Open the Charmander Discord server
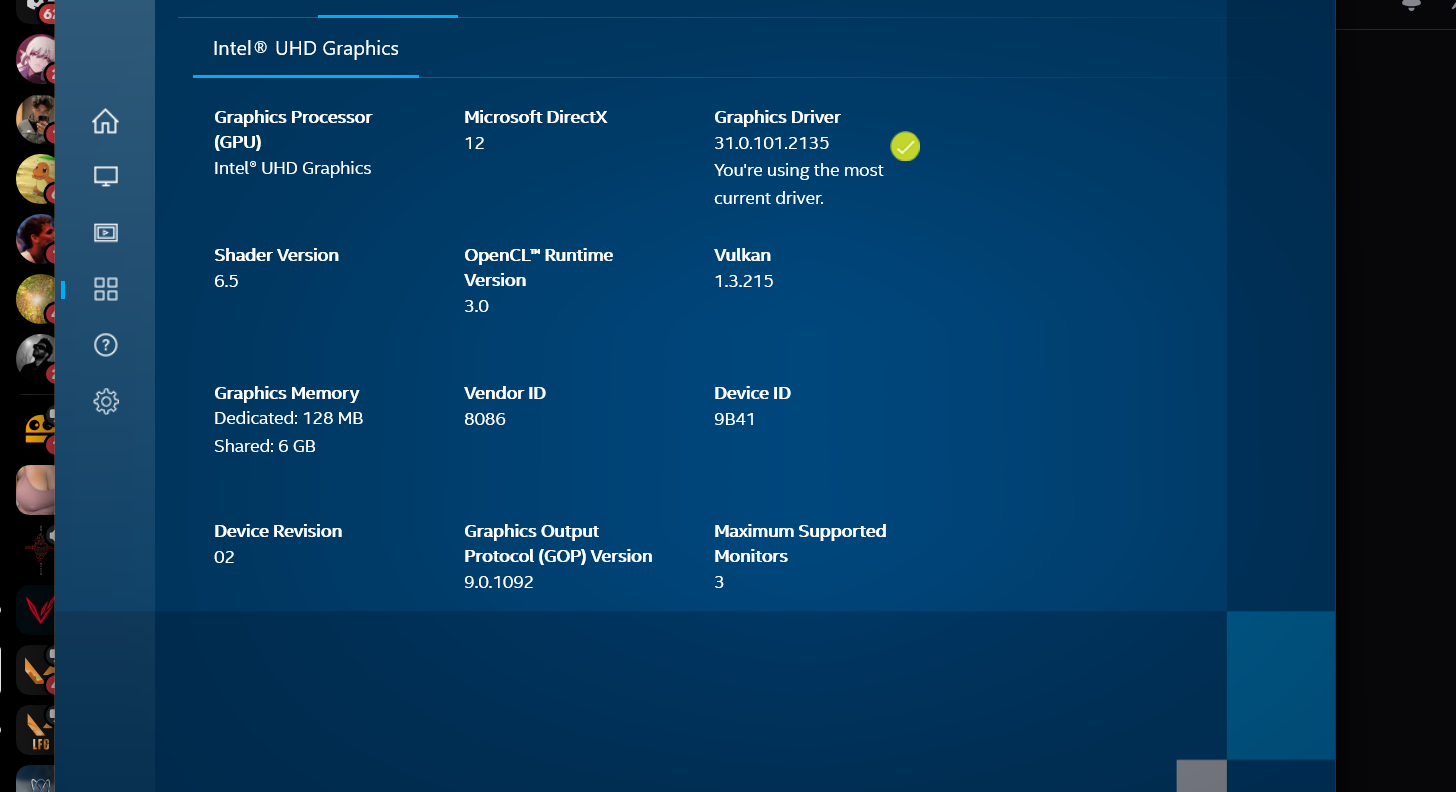The width and height of the screenshot is (1456, 792). tap(36, 180)
